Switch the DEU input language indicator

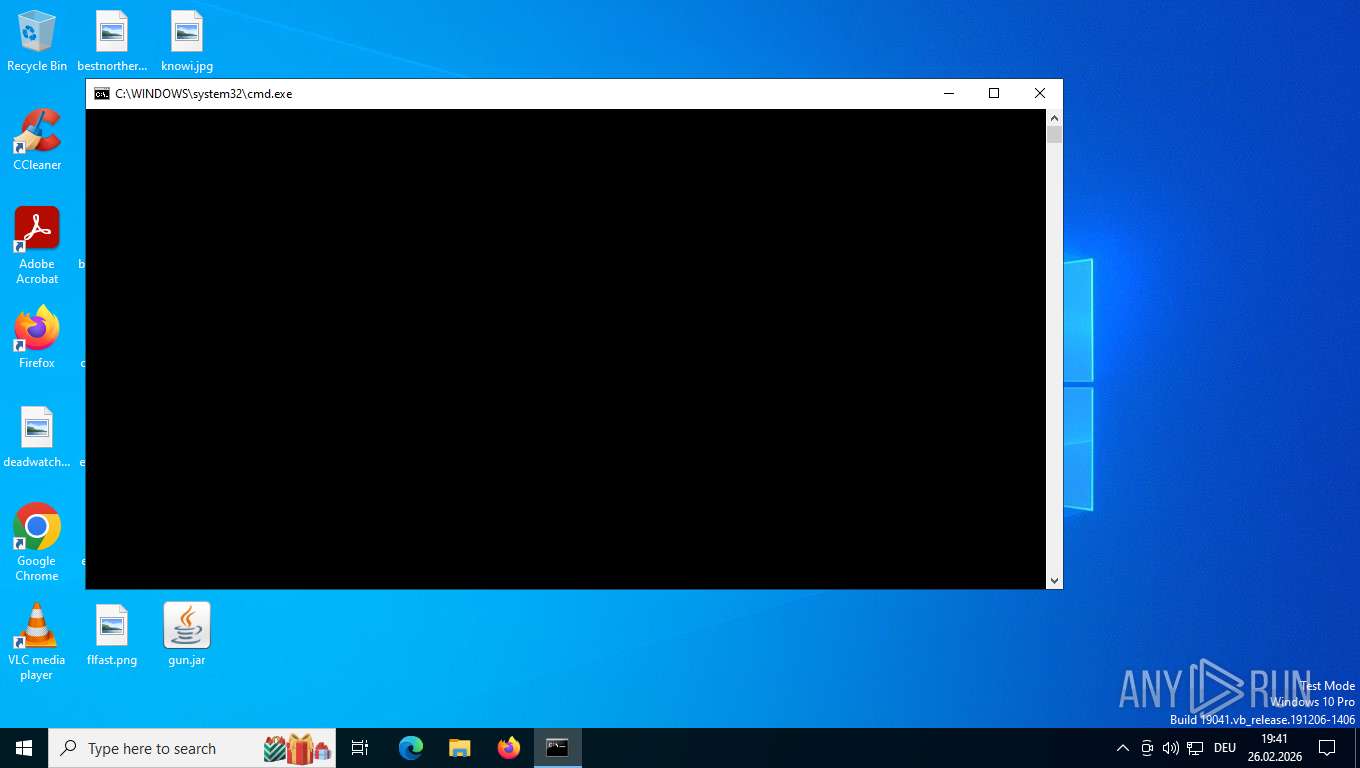click(1225, 748)
